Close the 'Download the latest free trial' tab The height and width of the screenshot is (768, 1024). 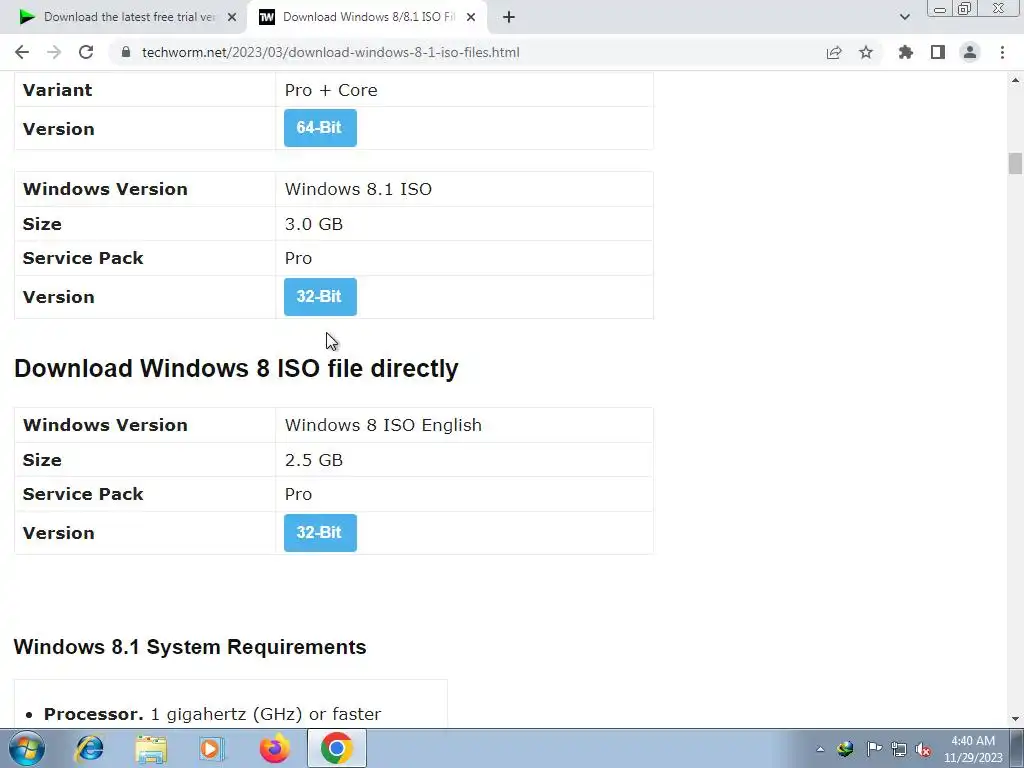[232, 17]
